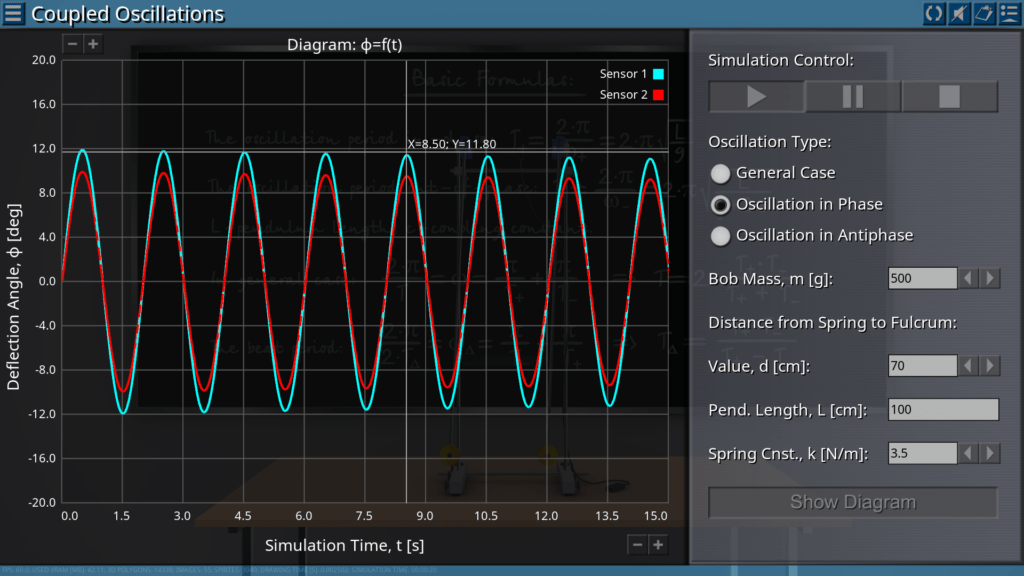Toggle the muted speaker sound icon
The image size is (1024, 576).
click(959, 14)
